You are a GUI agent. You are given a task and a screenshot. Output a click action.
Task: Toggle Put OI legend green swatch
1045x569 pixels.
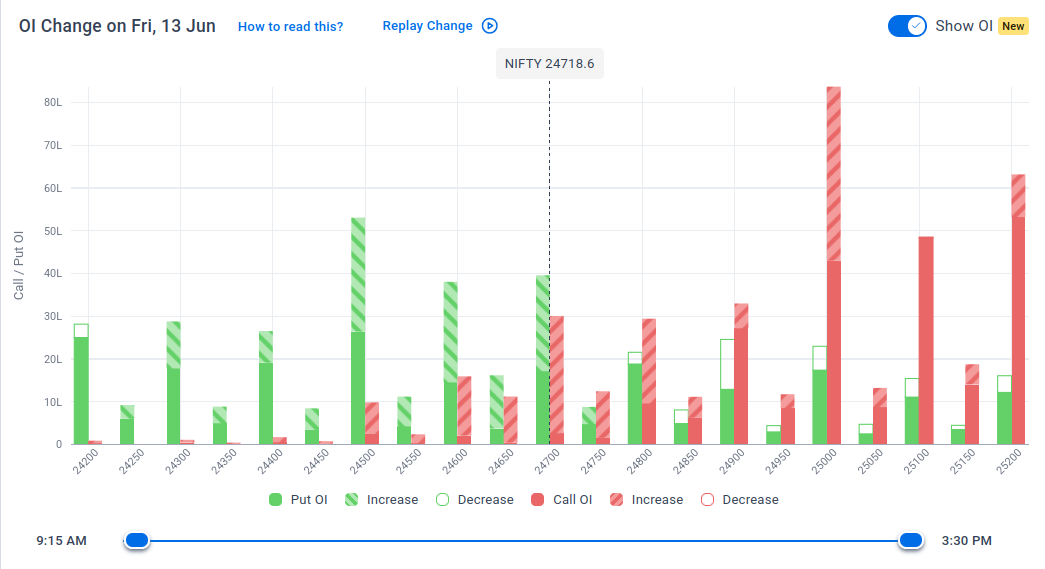pos(275,500)
